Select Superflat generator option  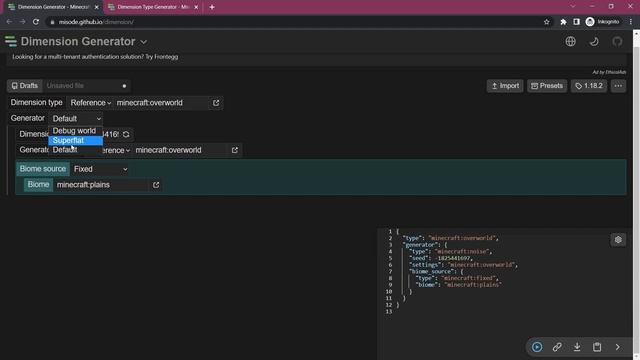click(x=76, y=140)
